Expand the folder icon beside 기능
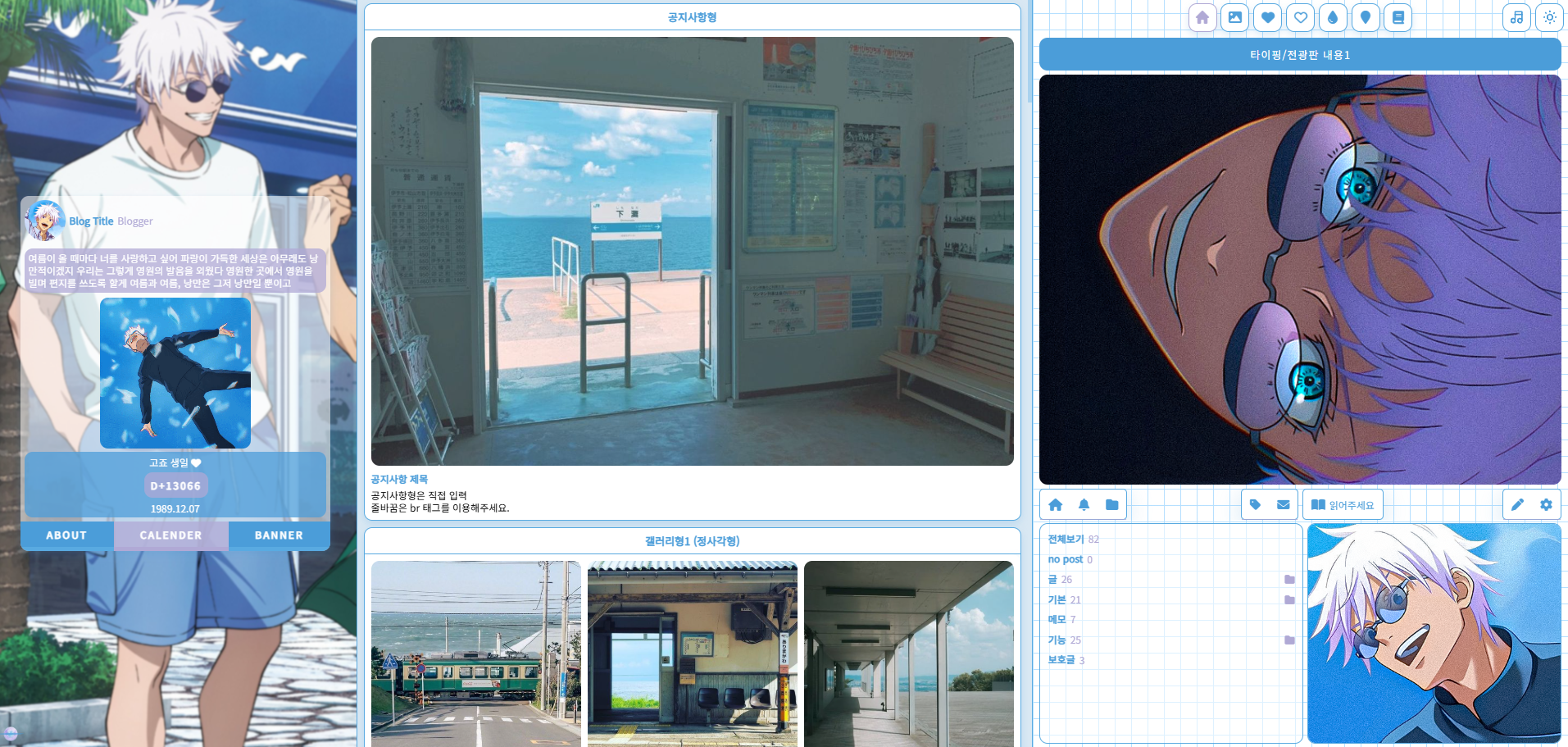 1289,640
